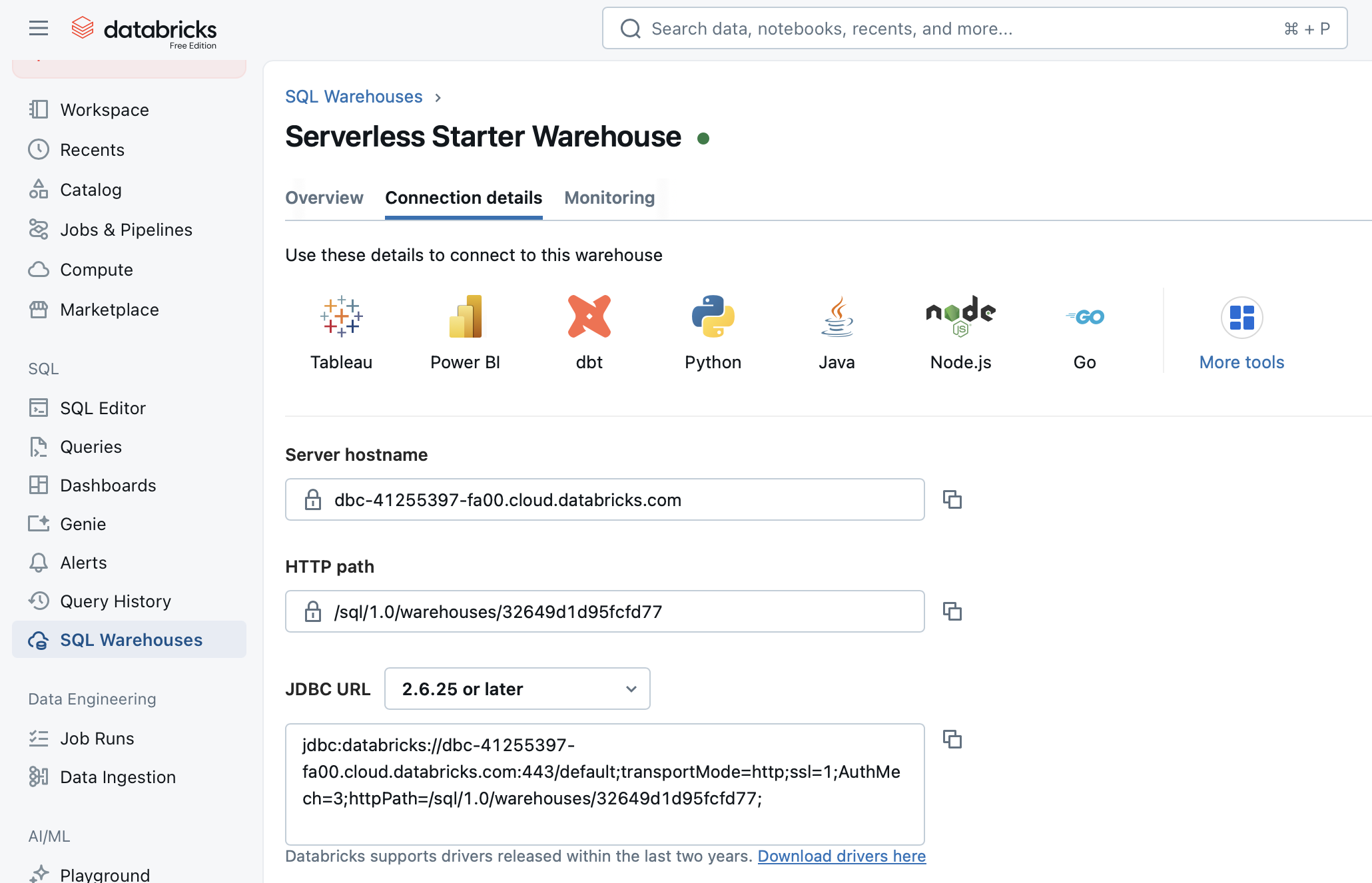
Task: Go to SQL Editor in the sidebar
Action: [x=103, y=408]
